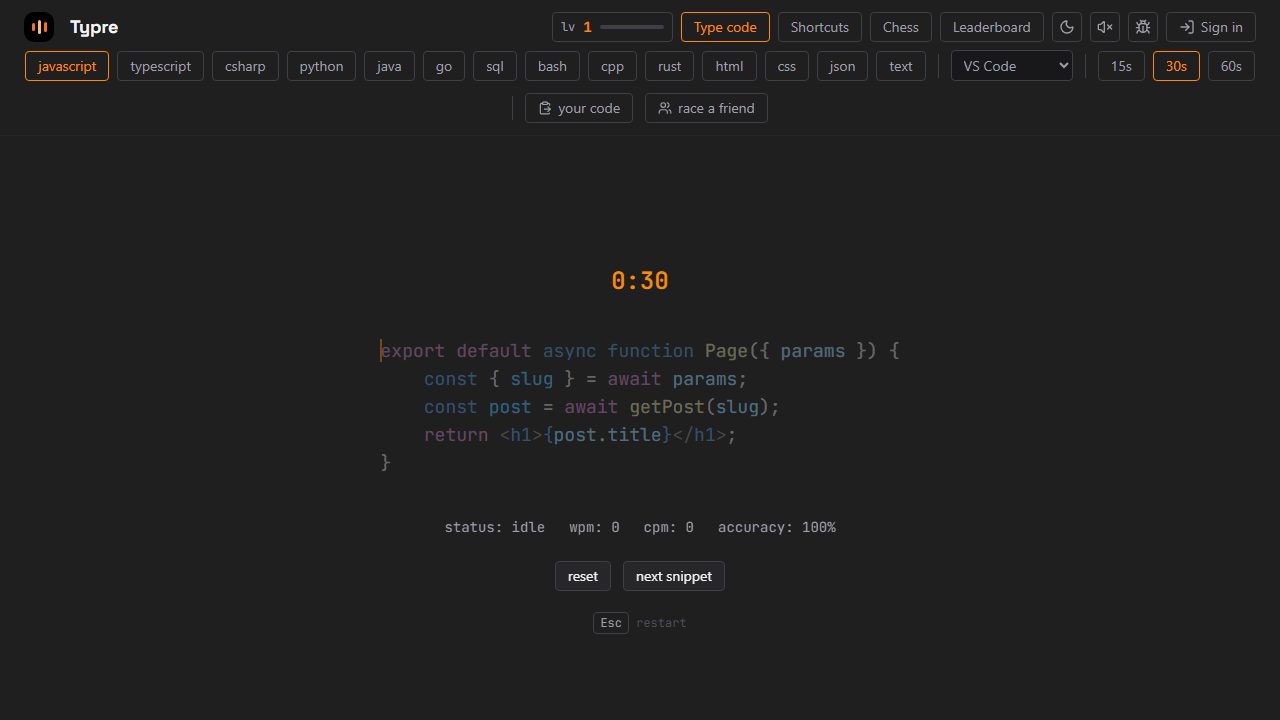Choose css language option
This screenshot has width=1280, height=720.
(x=787, y=66)
